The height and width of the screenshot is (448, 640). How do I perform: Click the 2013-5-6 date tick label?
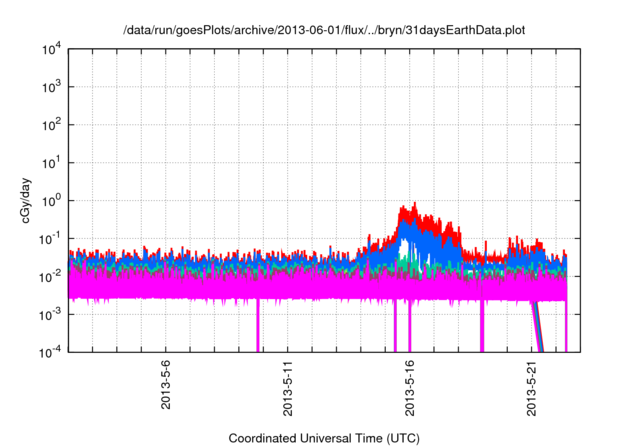point(165,384)
